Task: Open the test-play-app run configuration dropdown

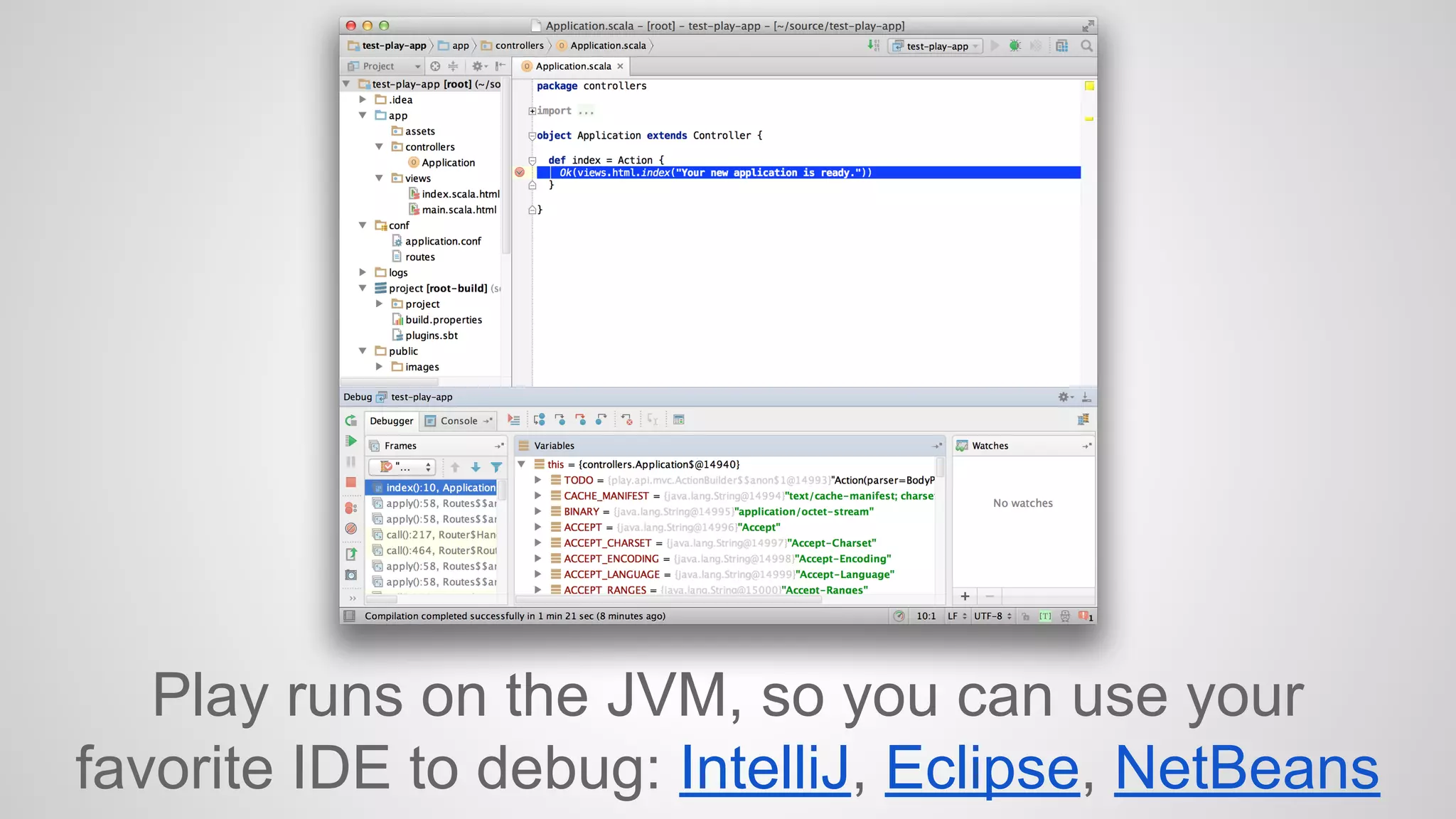Action: click(x=937, y=46)
